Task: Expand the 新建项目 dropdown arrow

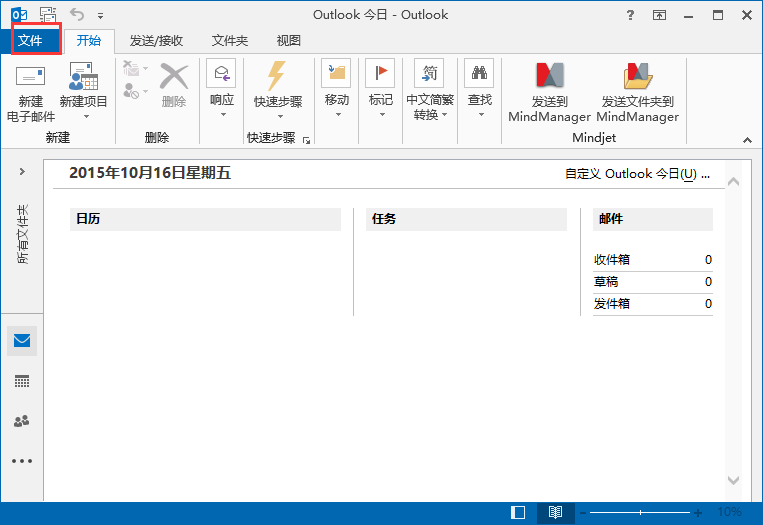Action: (86, 117)
